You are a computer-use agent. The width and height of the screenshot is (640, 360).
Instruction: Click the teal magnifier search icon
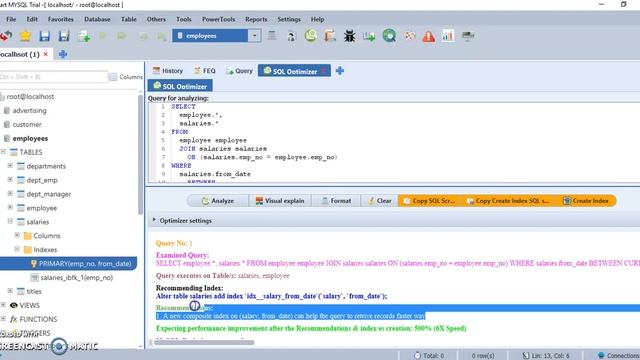(389, 36)
